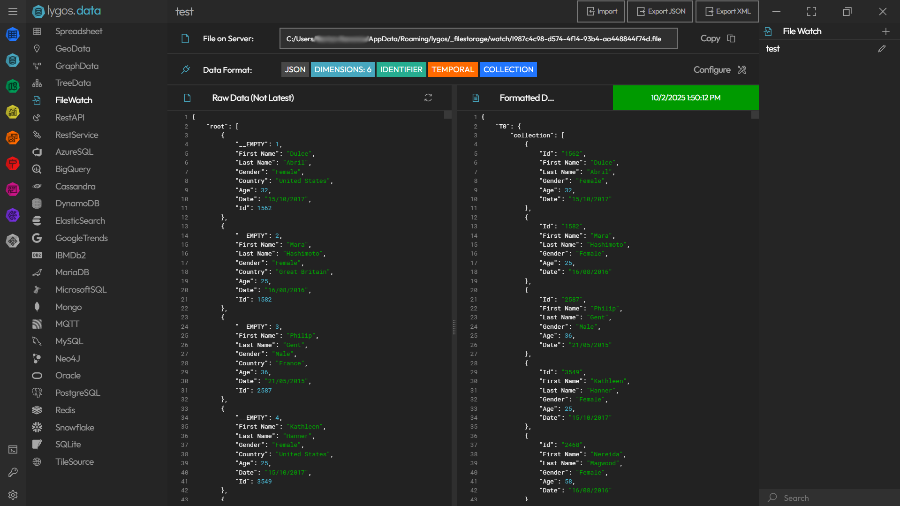Screen dimensions: 900x506
Task: Click Export JSON button
Action: point(660,11)
